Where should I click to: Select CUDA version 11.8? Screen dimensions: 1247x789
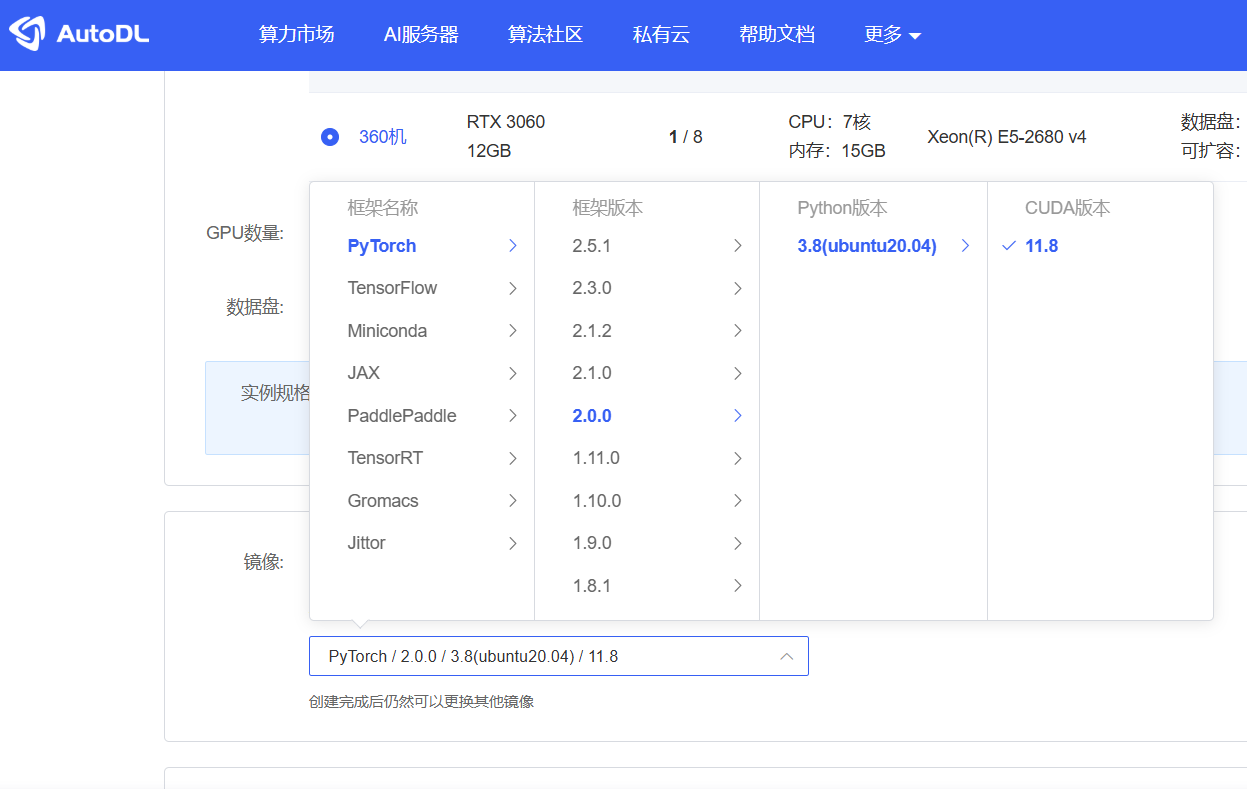[1041, 246]
